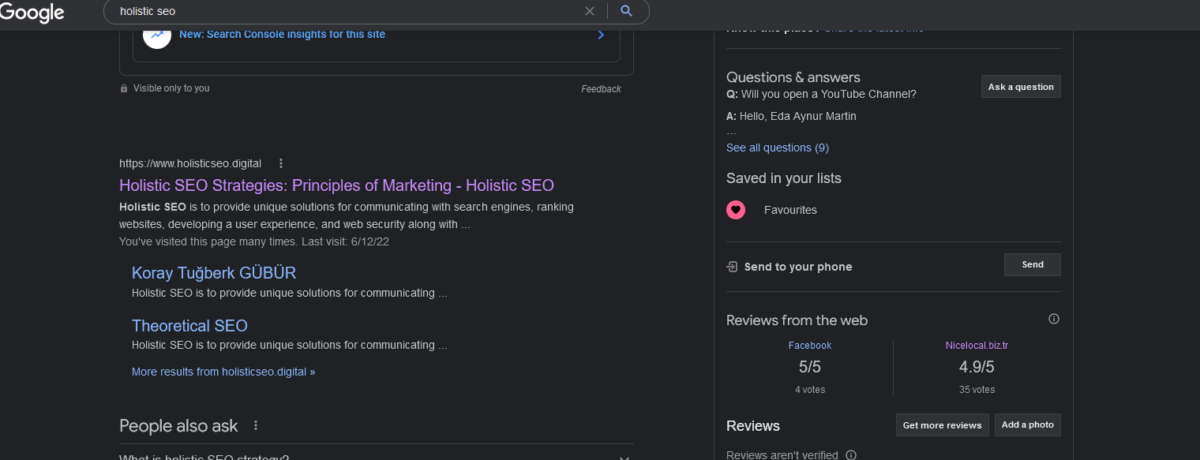
Task: Open the info icon beside Reviews from the web
Action: click(x=1053, y=319)
